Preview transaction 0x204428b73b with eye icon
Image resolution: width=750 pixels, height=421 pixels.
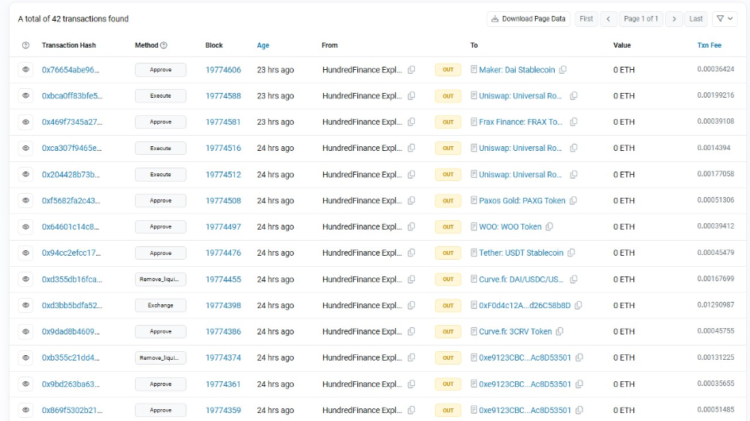click(x=26, y=175)
